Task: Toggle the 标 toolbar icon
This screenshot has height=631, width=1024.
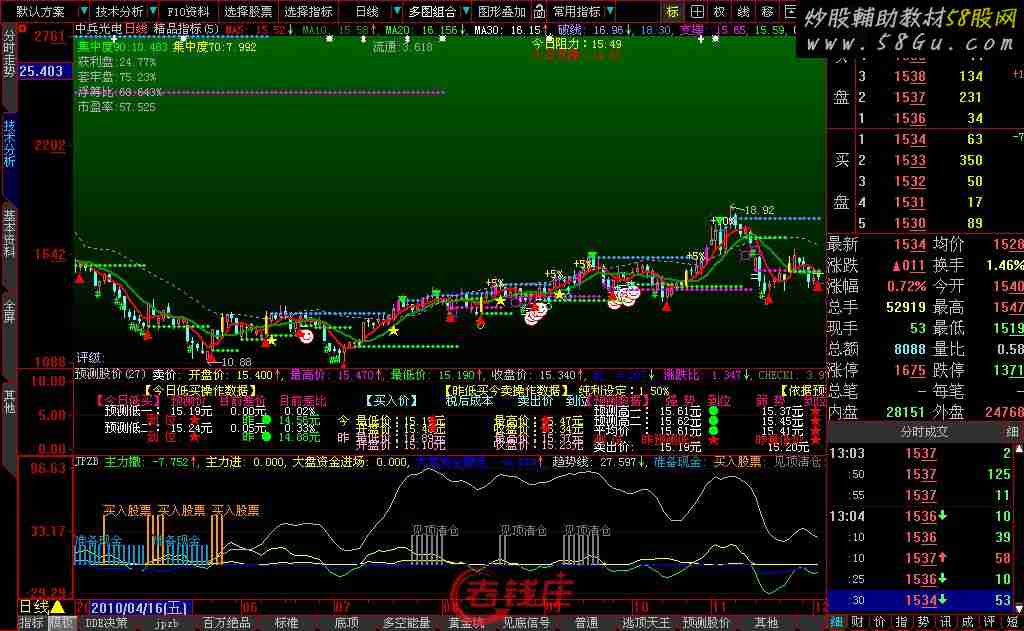Action: pyautogui.click(x=672, y=11)
